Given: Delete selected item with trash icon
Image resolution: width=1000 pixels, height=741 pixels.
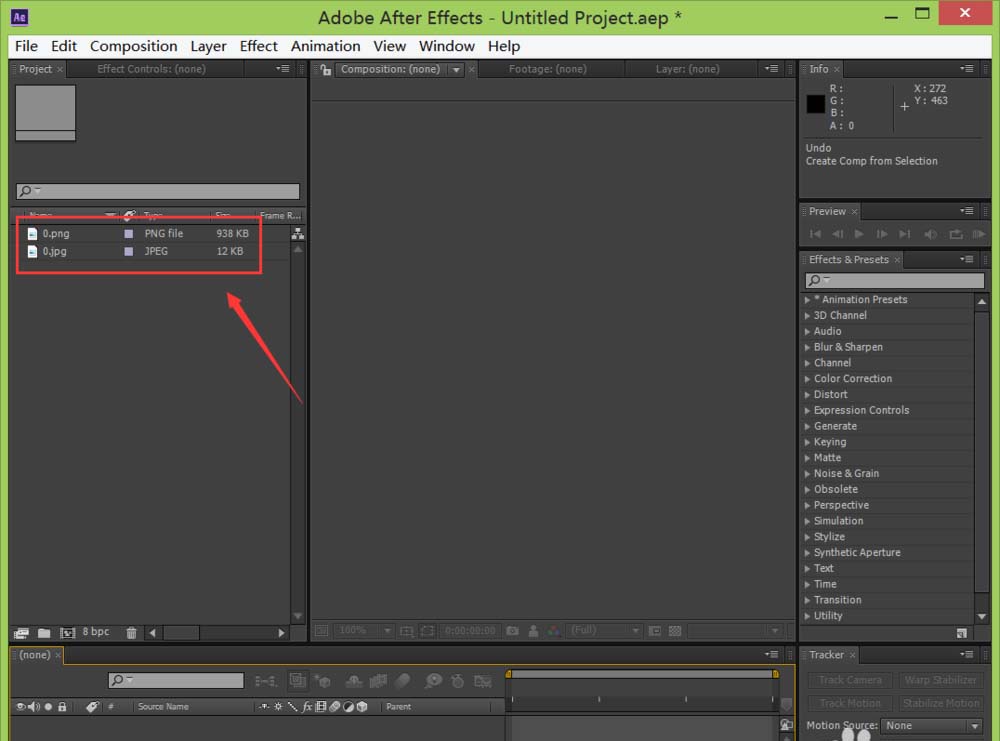Looking at the screenshot, I should [131, 633].
